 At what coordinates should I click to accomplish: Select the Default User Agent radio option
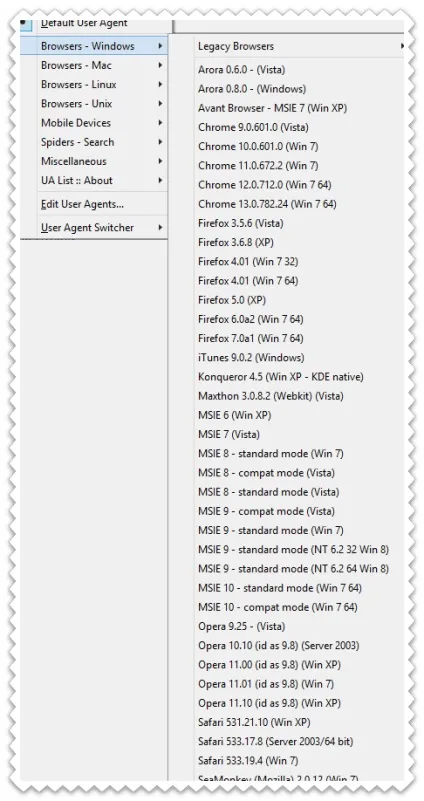click(94, 23)
